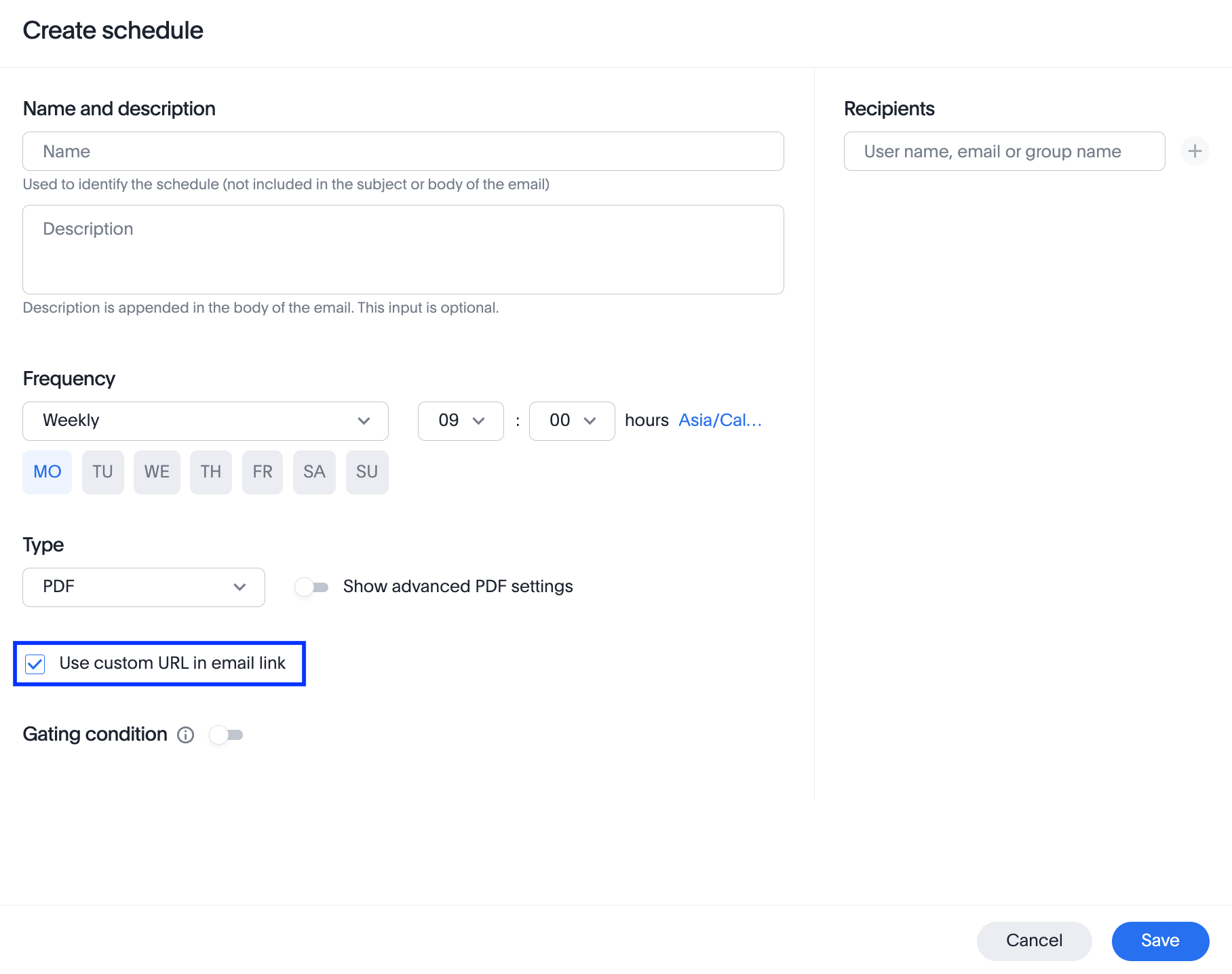This screenshot has width=1232, height=974.
Task: Open the Asia/Cal timezone link
Action: pyautogui.click(x=720, y=420)
